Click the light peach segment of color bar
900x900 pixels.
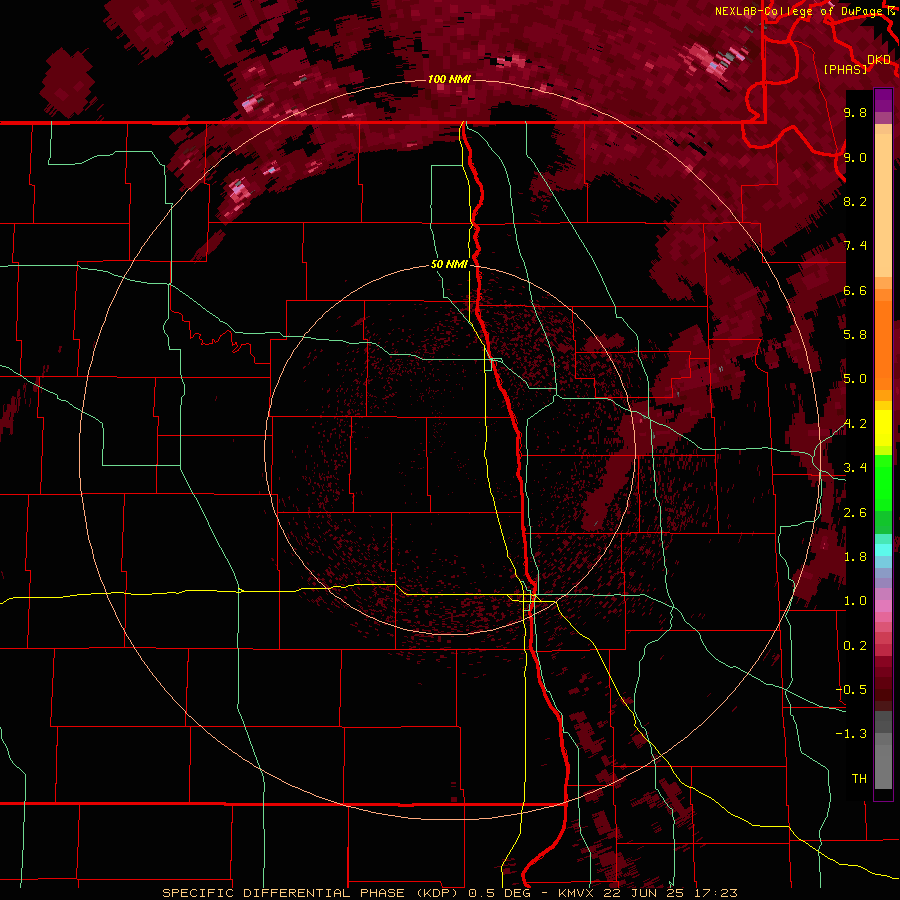883,207
